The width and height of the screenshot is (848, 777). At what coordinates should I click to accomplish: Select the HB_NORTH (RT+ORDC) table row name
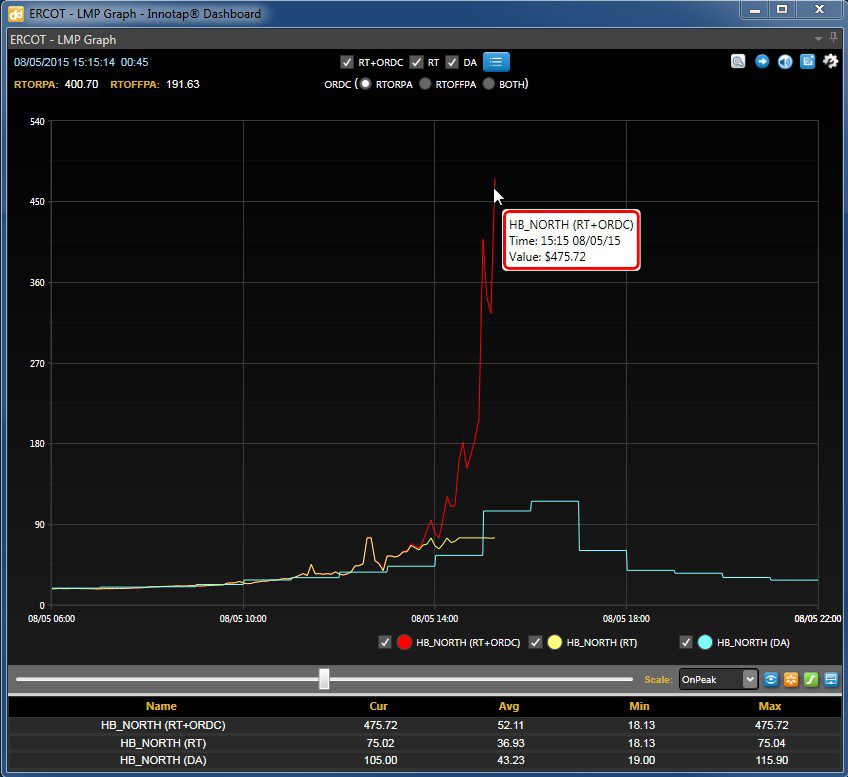163,725
